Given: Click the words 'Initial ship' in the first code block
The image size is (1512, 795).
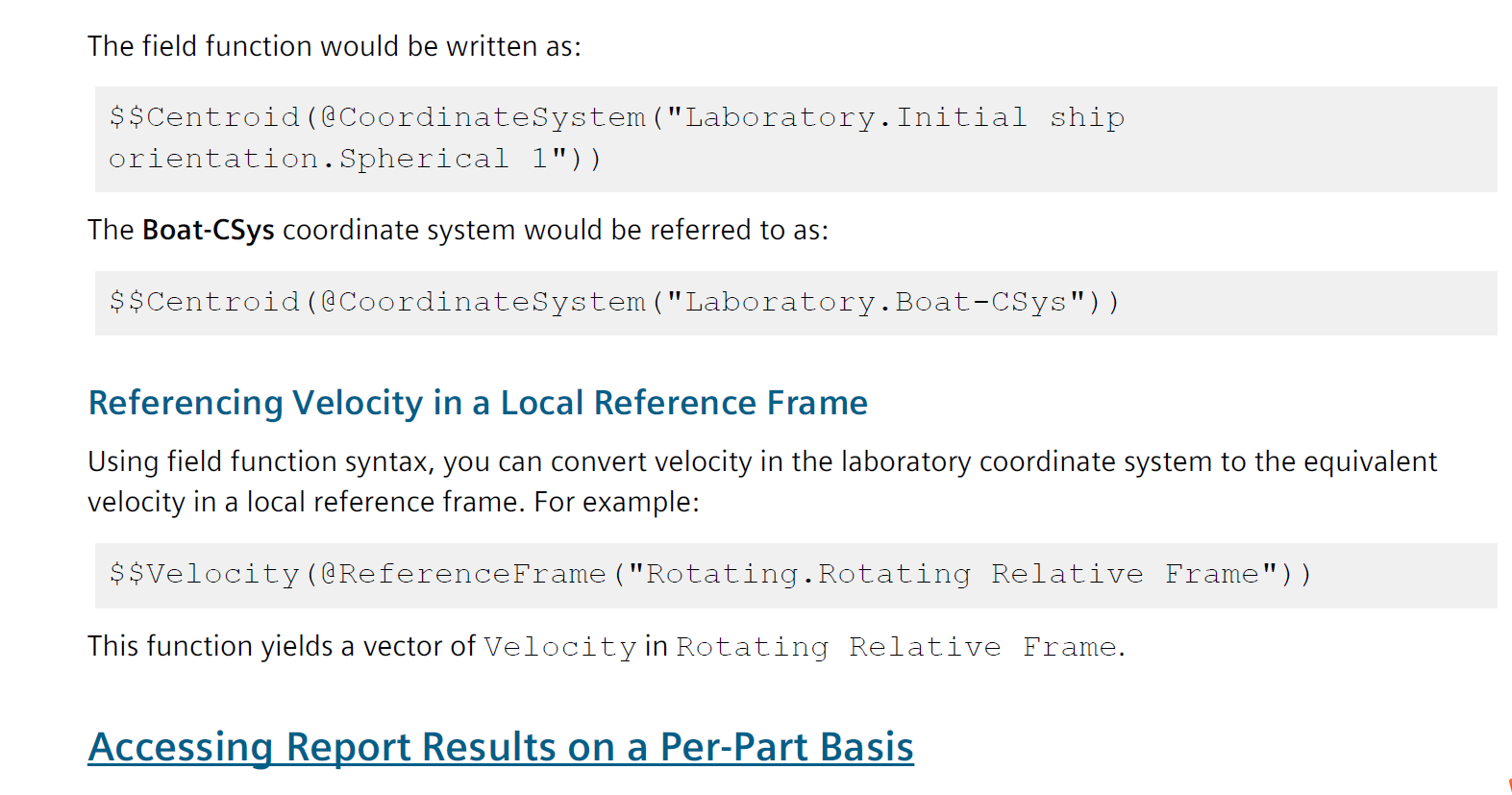Looking at the screenshot, I should 1009,117.
